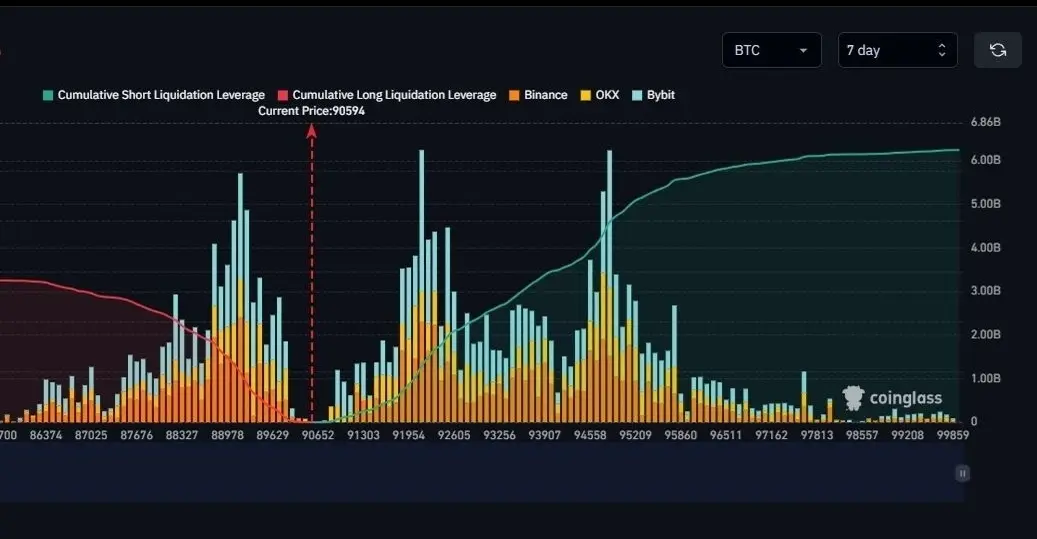Click the refresh chart icon button
The width and height of the screenshot is (1037, 539).
click(998, 50)
